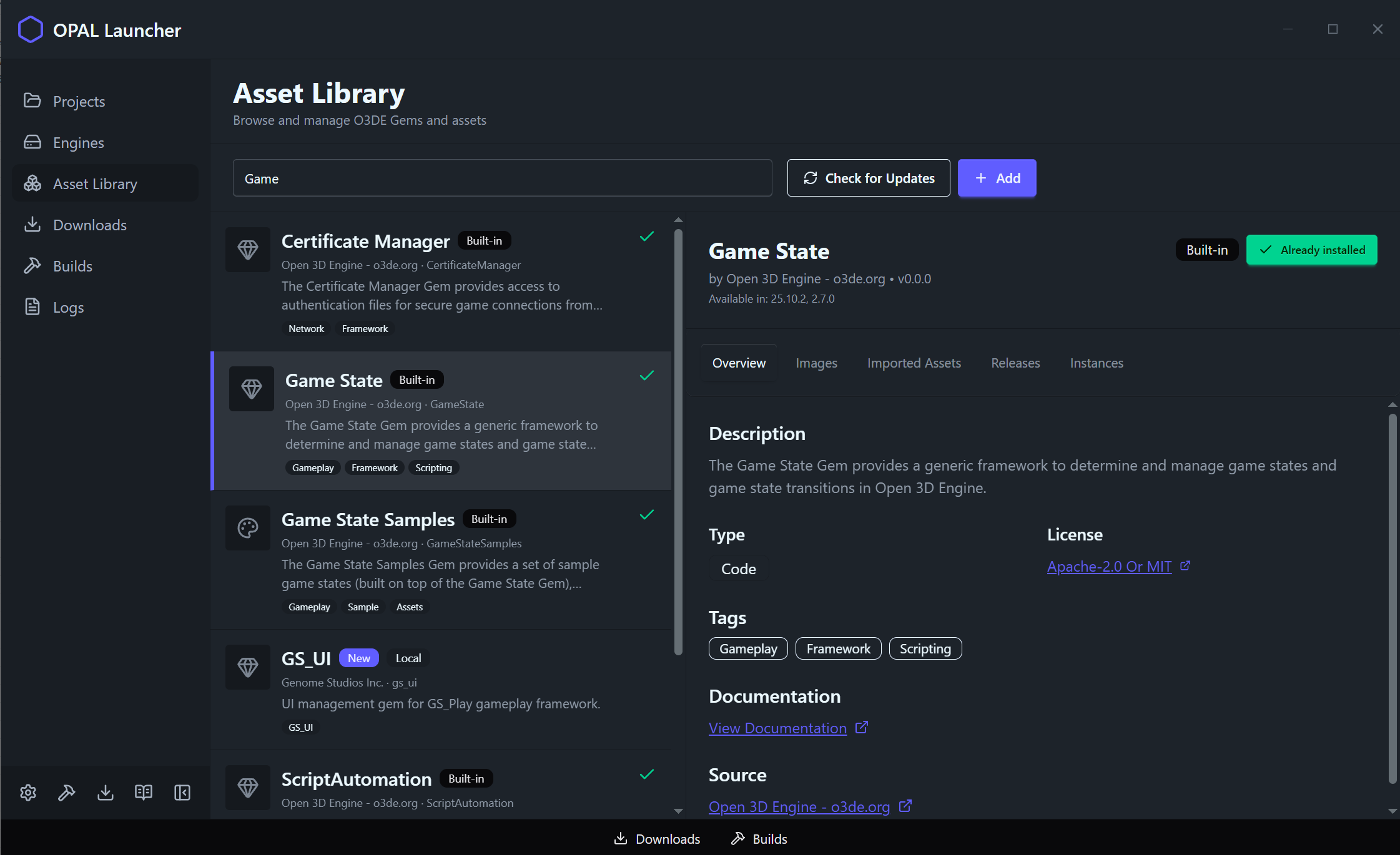The height and width of the screenshot is (855, 1400).
Task: Open the Open 3D Engine source link
Action: click(799, 807)
